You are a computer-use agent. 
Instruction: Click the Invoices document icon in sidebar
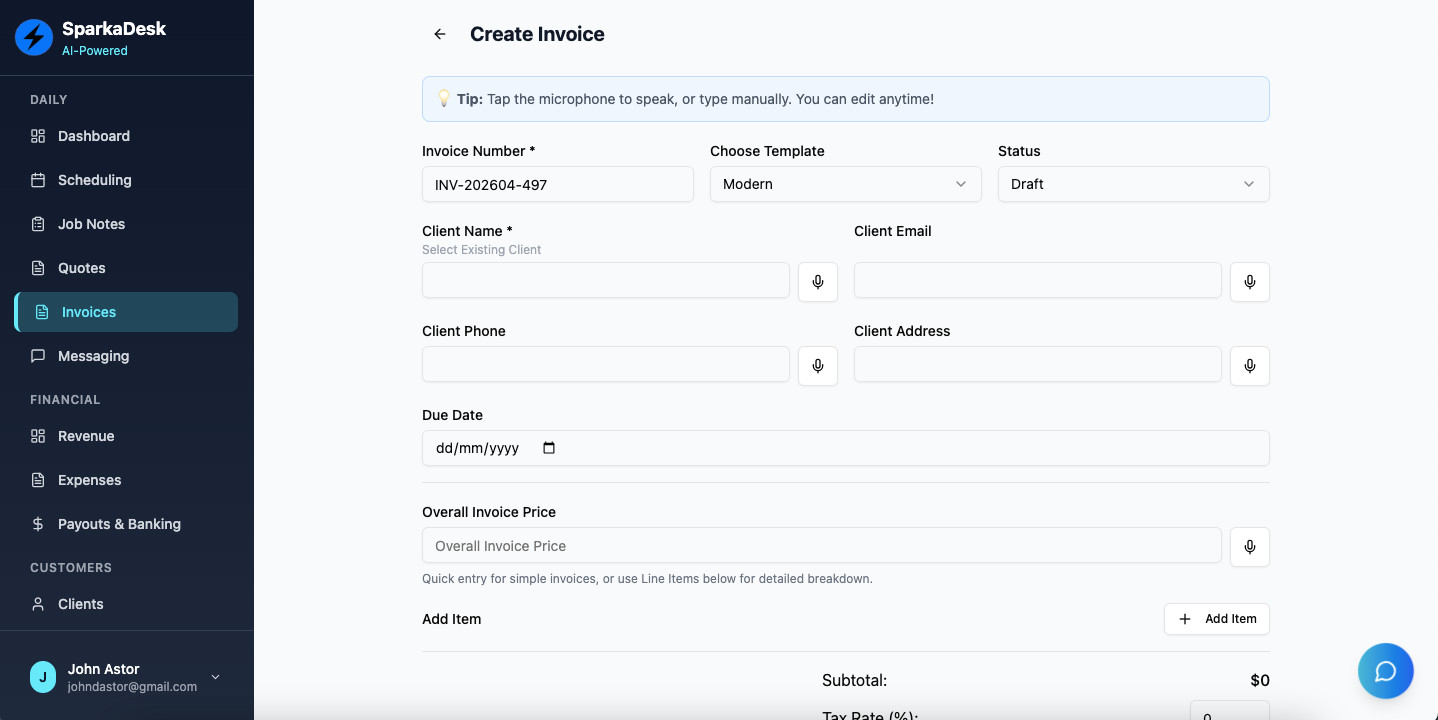point(42,312)
